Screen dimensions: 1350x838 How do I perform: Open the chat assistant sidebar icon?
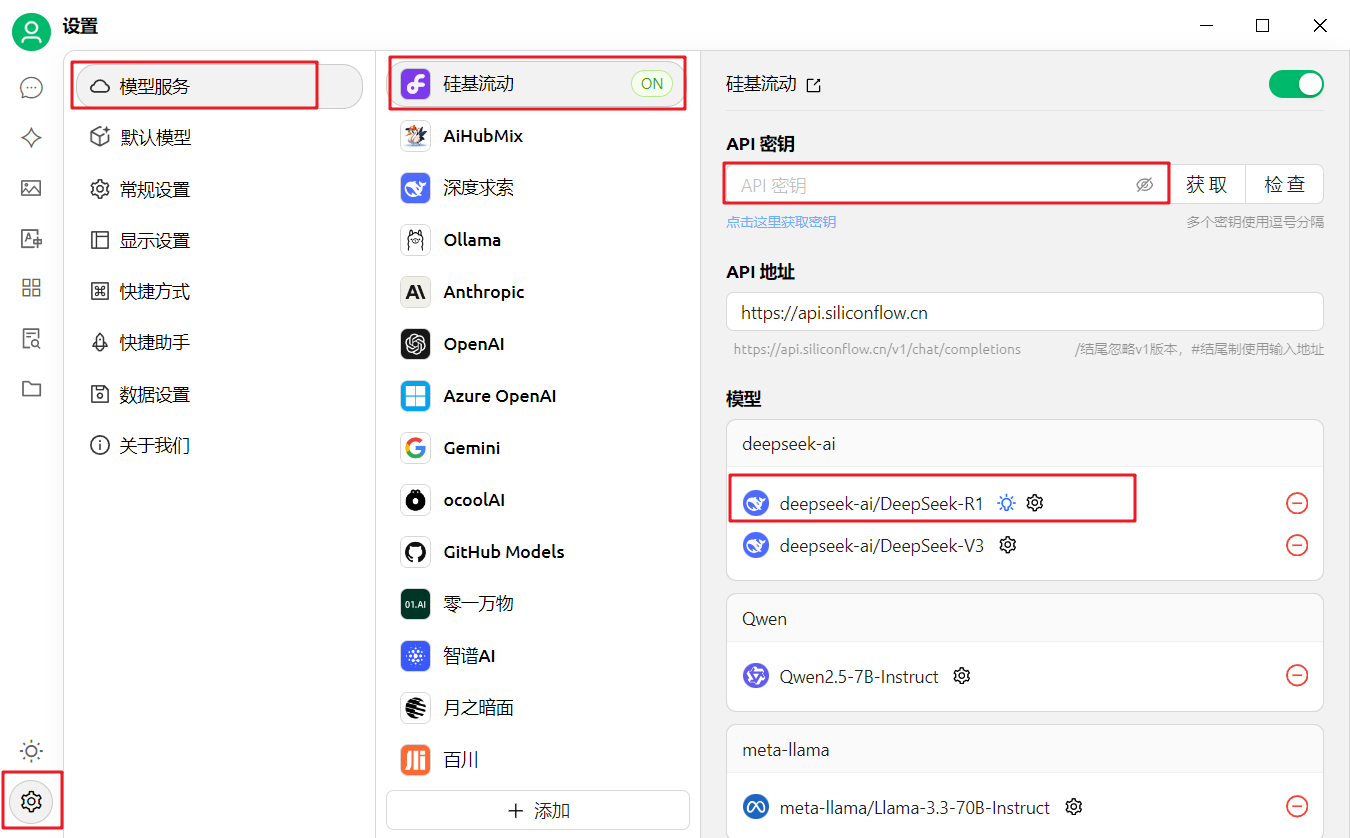pos(31,88)
